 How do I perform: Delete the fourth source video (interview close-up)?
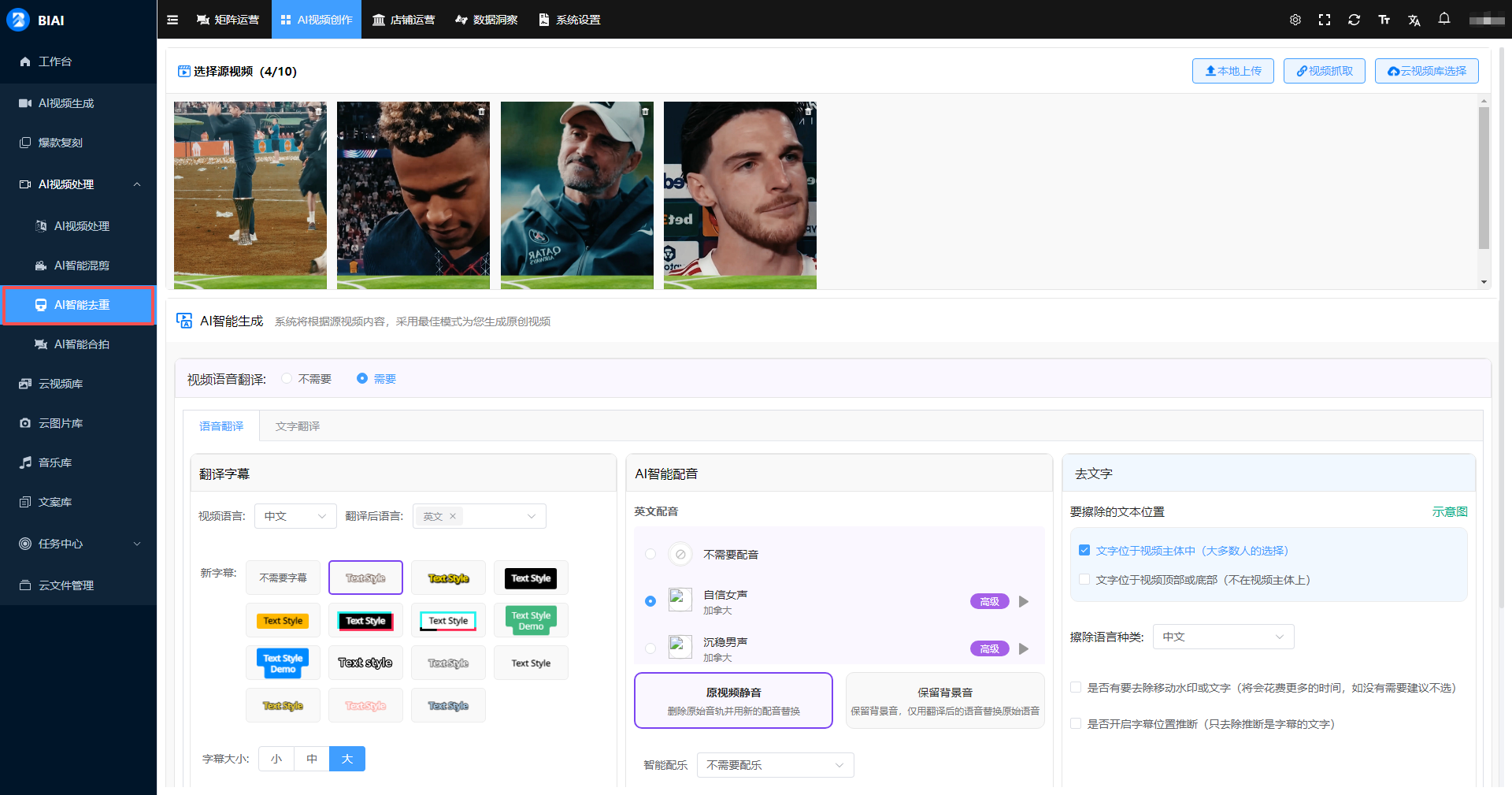808,112
